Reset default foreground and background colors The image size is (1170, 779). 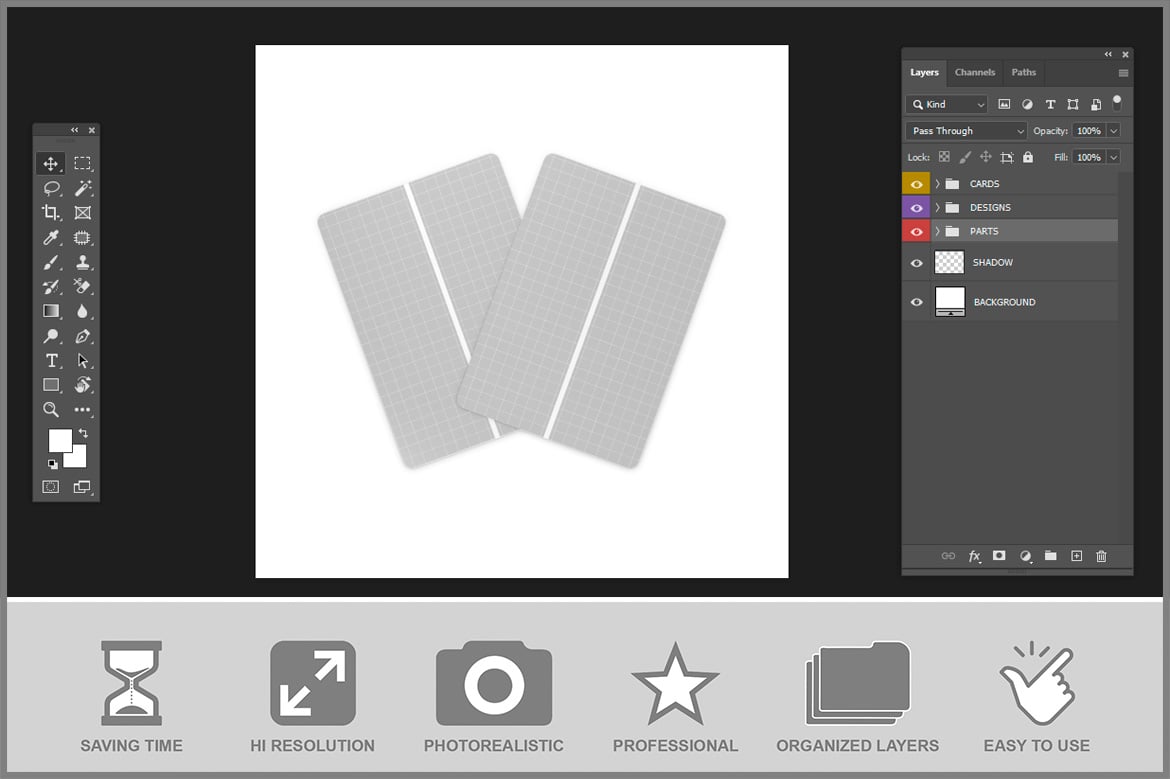[53, 464]
